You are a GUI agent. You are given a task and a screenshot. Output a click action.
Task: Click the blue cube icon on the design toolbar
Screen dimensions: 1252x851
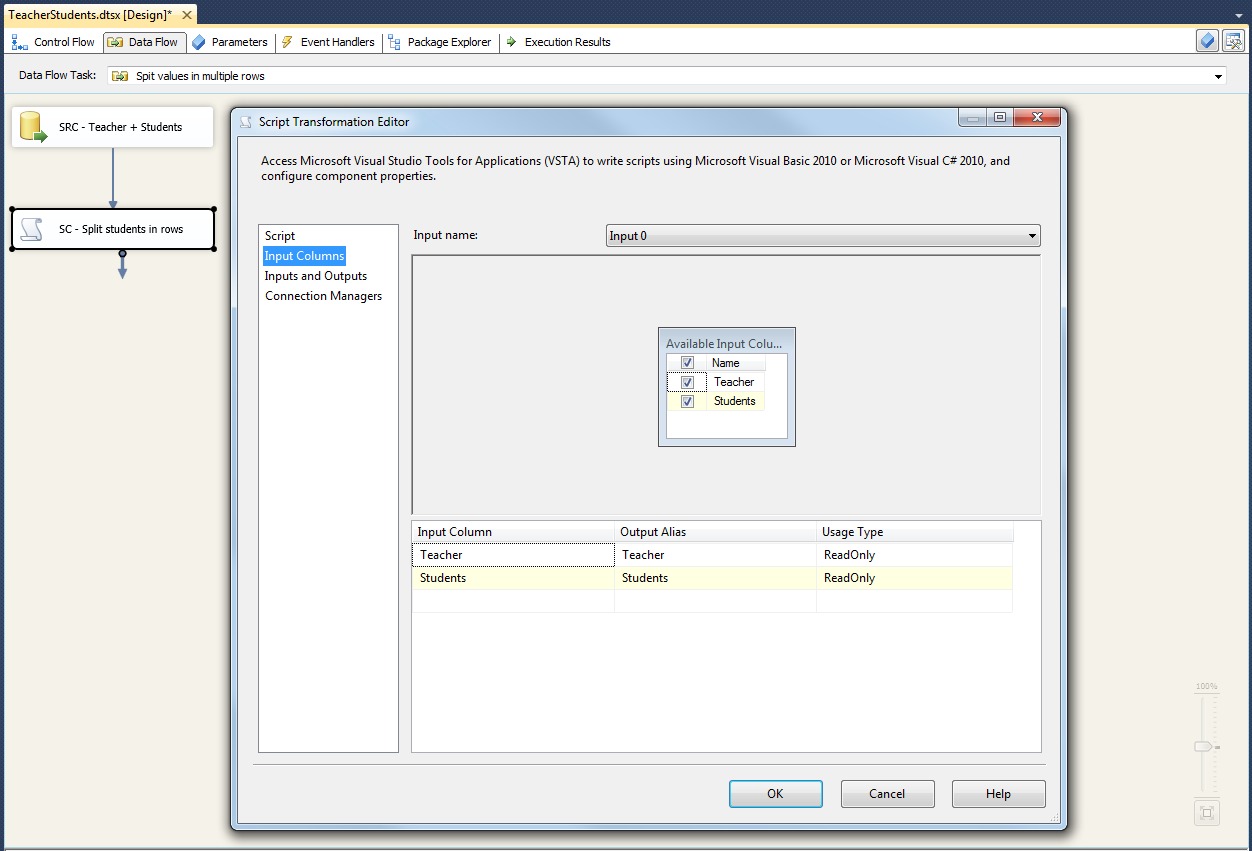[1206, 40]
